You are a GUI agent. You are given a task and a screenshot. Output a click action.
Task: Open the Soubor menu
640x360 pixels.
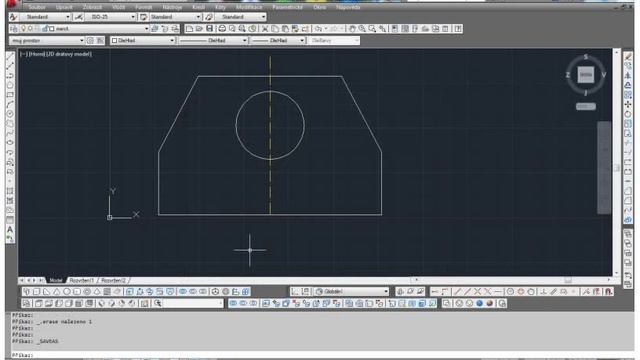tap(37, 7)
